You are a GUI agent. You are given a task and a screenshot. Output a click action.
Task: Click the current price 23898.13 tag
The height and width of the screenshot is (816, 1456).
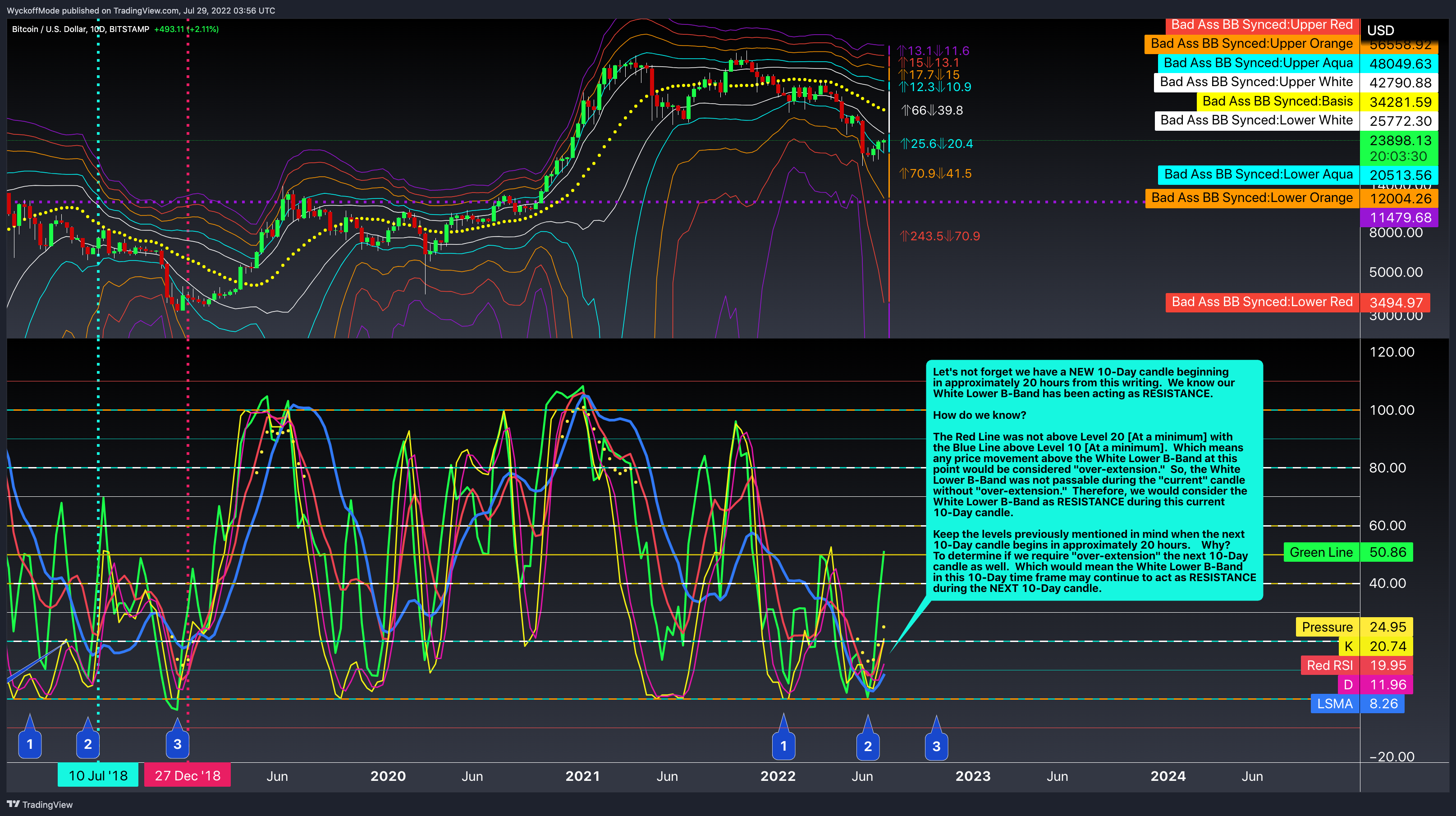(x=1400, y=140)
